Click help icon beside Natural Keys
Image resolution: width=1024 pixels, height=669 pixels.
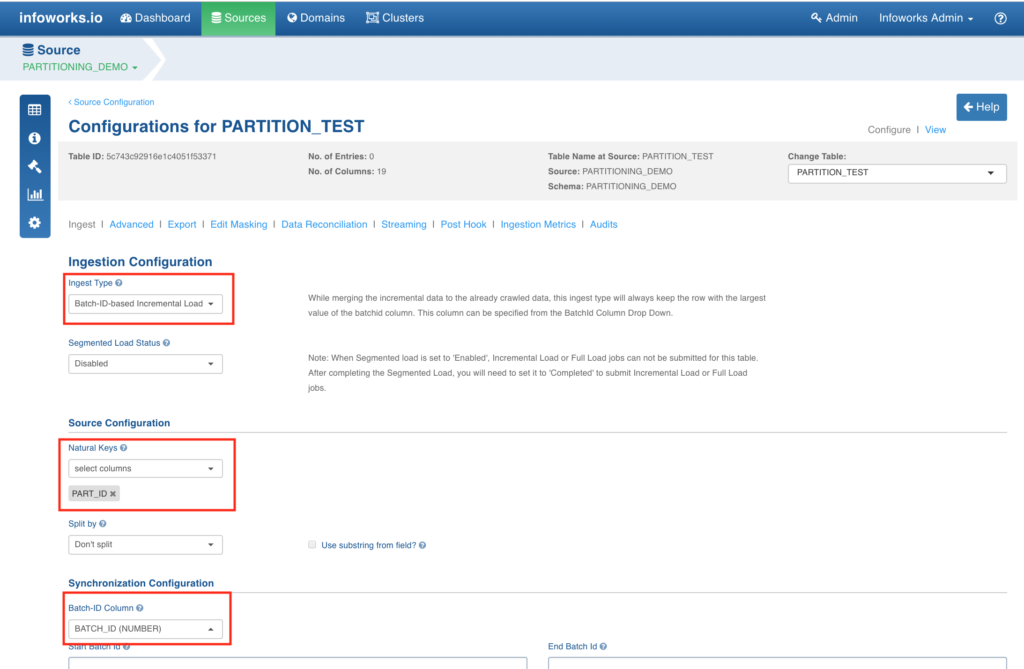tap(123, 448)
